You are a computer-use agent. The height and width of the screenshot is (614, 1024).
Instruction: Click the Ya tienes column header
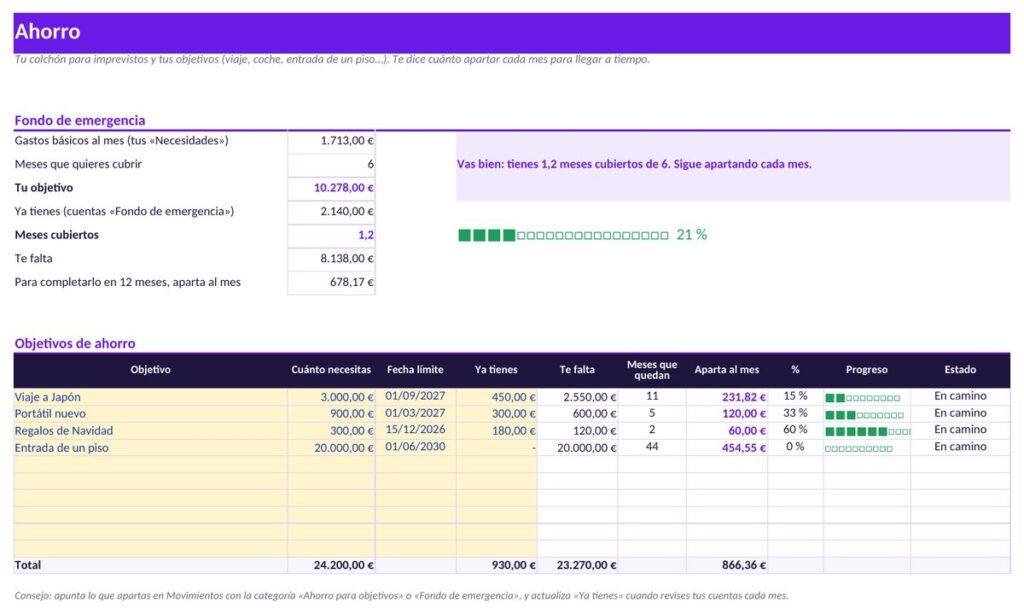tap(496, 370)
